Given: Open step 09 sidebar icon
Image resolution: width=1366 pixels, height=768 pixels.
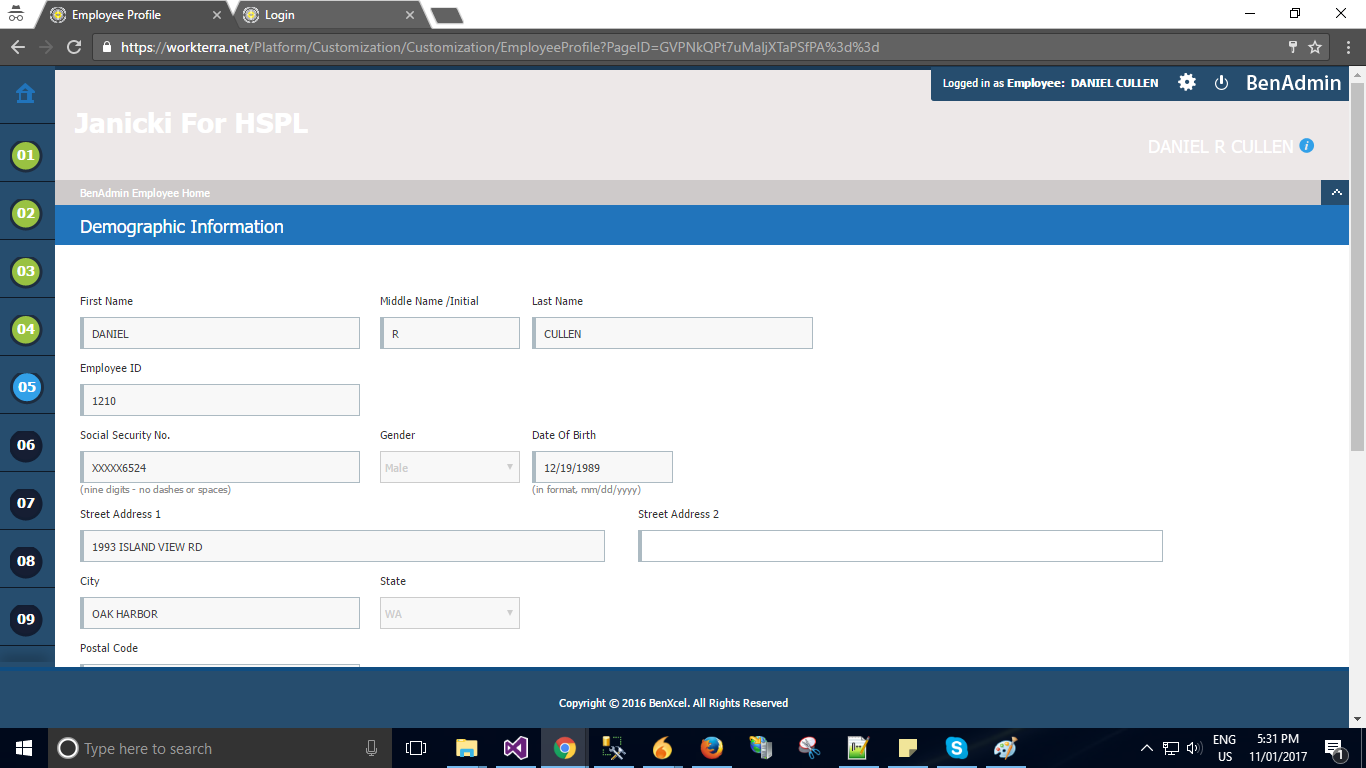Looking at the screenshot, I should pos(26,619).
